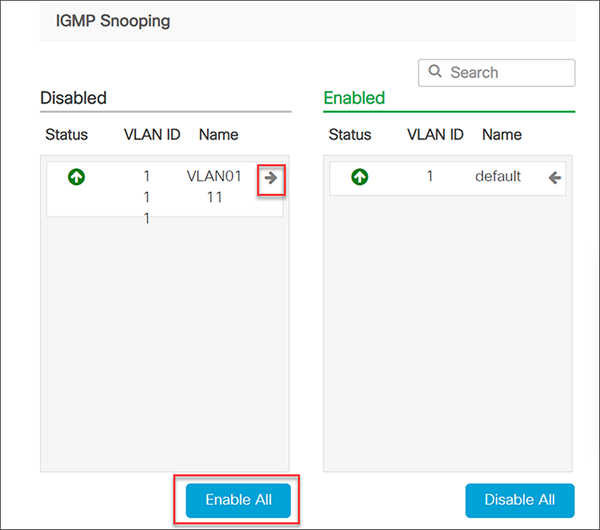
Task: Click the right arrow on the VLAN01 row
Action: pos(271,178)
